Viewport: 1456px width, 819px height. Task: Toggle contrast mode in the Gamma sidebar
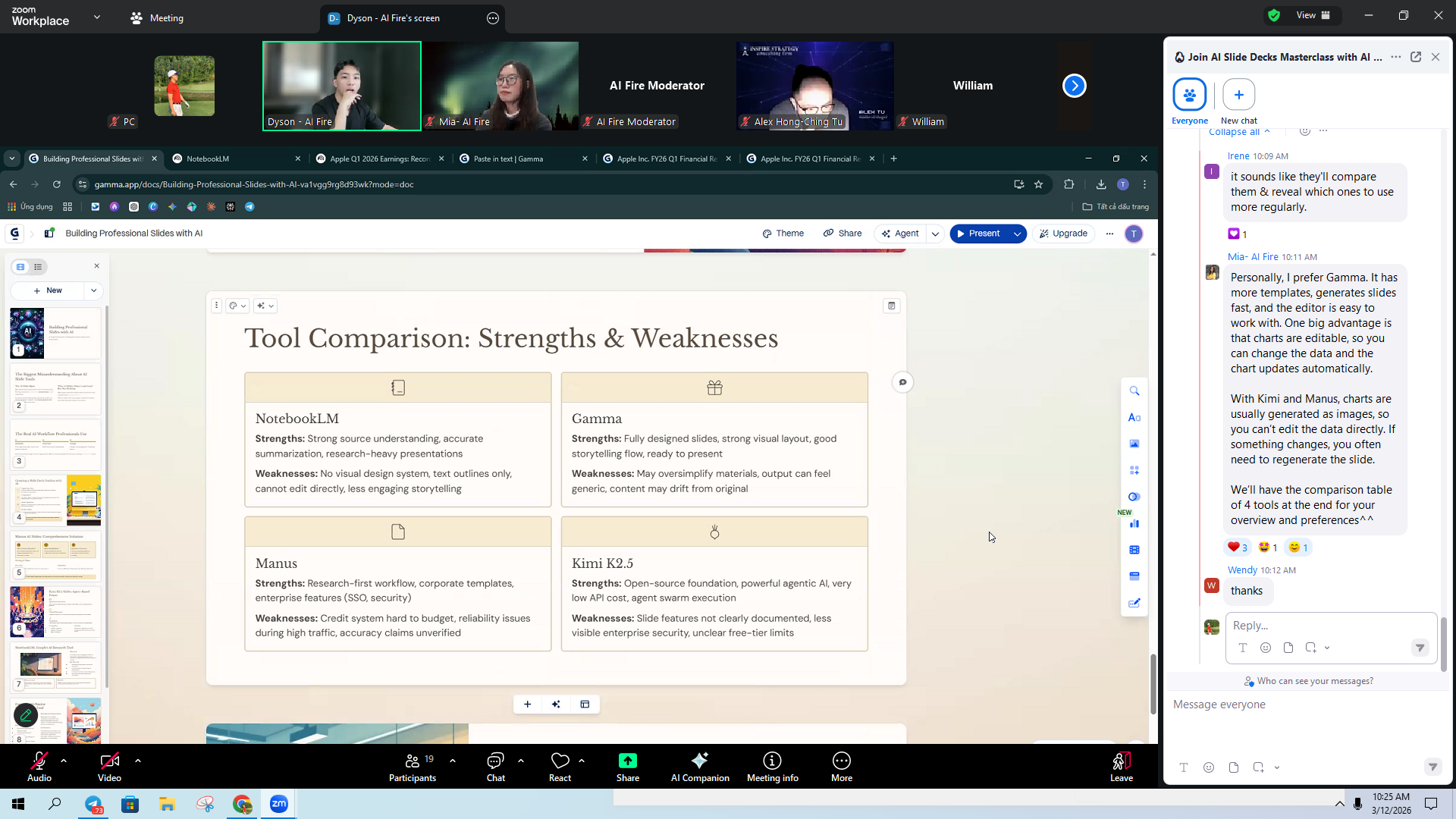(1134, 497)
